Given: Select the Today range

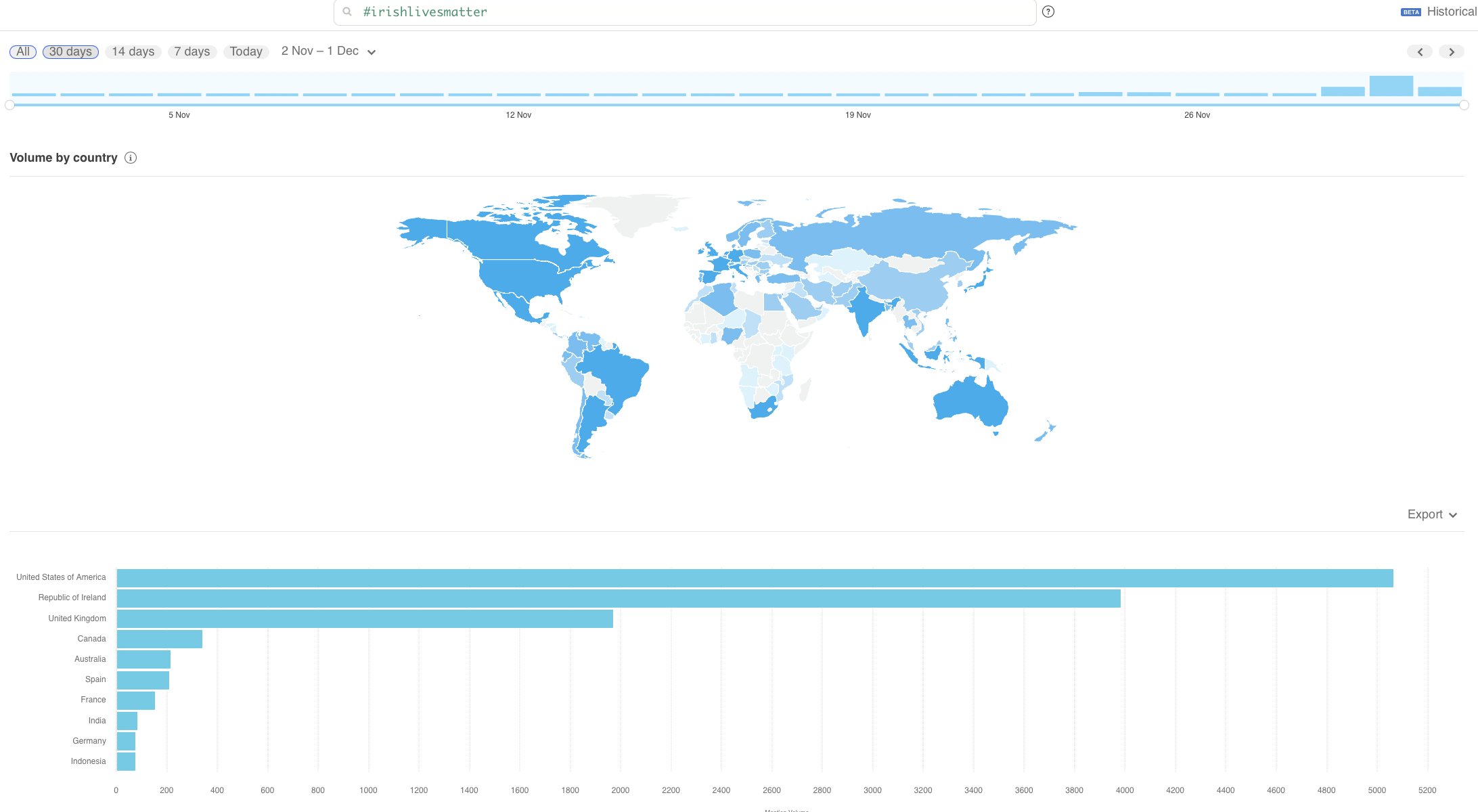Looking at the screenshot, I should 246,51.
